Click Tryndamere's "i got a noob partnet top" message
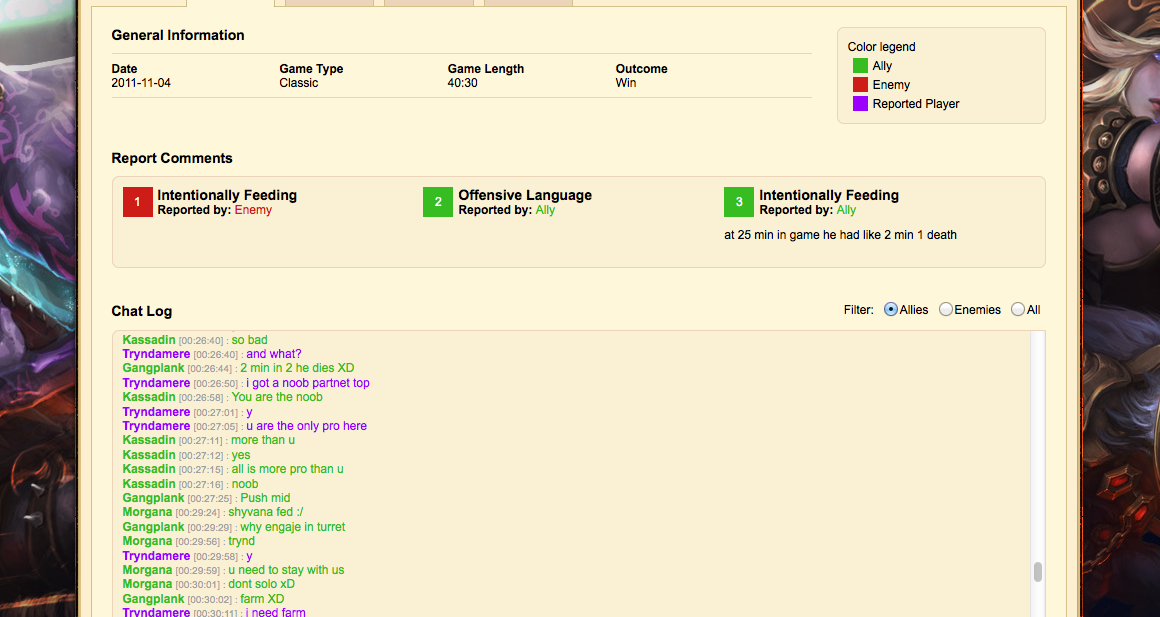Viewport: 1160px width, 617px height. [x=308, y=383]
